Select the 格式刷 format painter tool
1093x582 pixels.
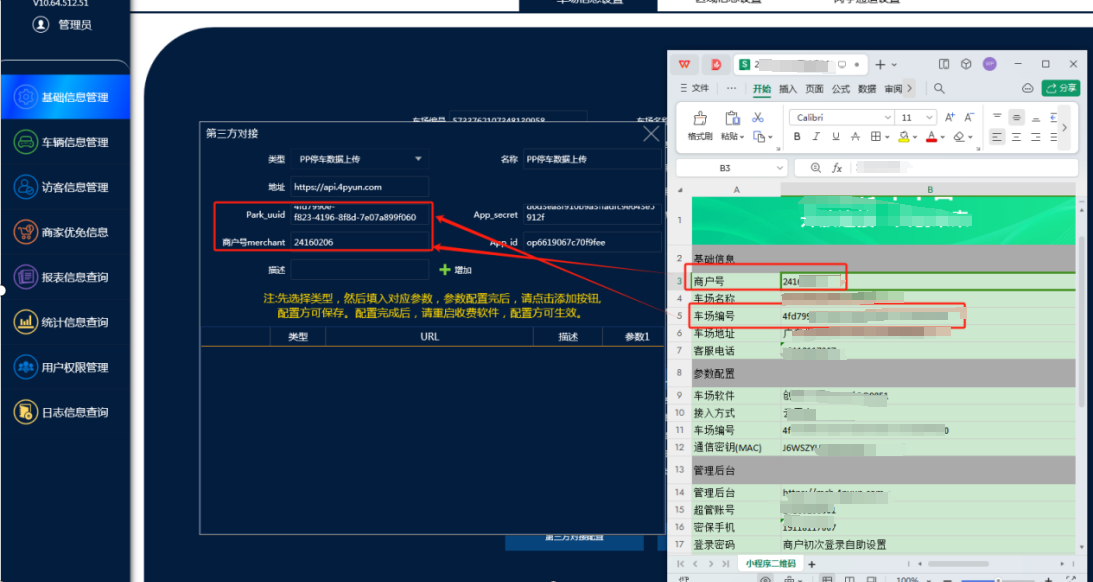tap(699, 125)
